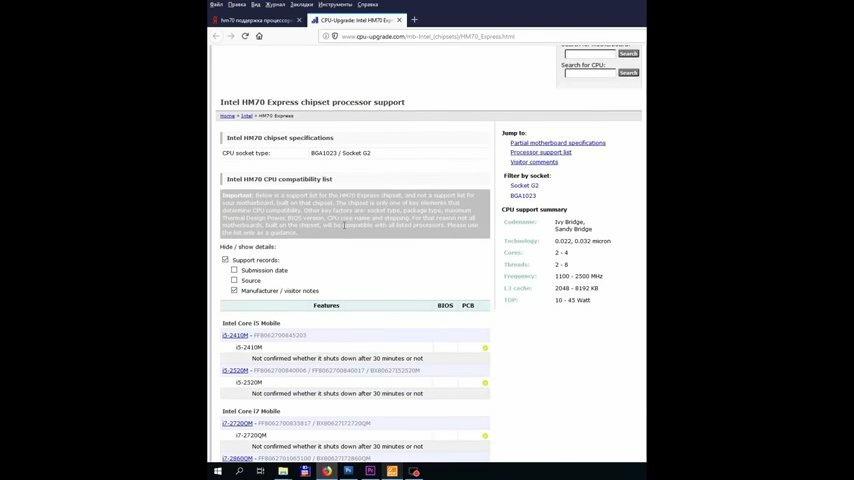The height and width of the screenshot is (480, 854).
Task: Open the Журнал menu
Action: pyautogui.click(x=275, y=4)
